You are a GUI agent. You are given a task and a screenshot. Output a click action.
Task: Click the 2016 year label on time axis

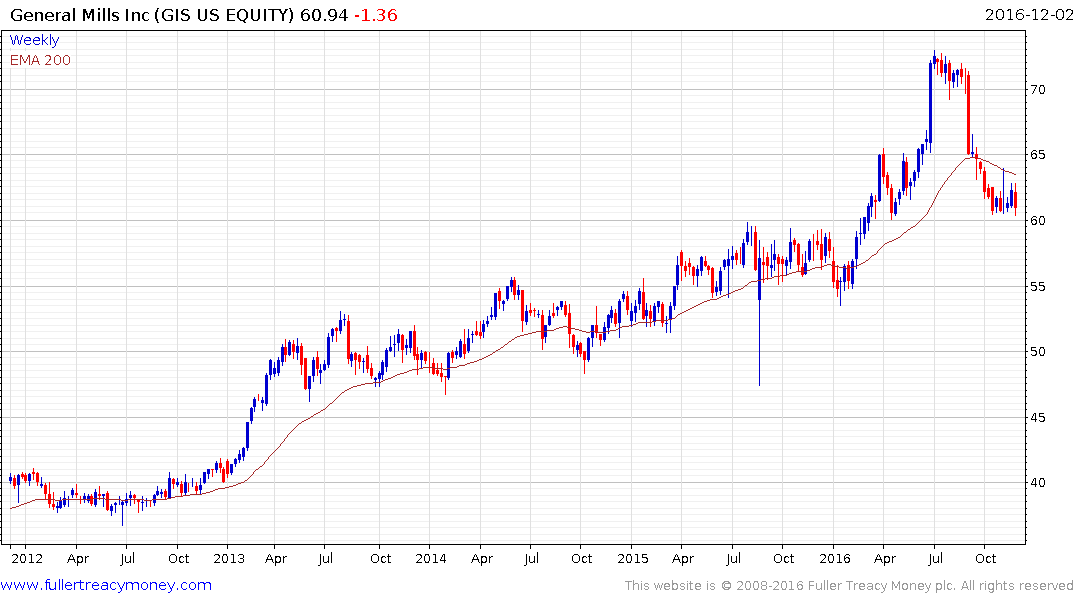click(834, 558)
